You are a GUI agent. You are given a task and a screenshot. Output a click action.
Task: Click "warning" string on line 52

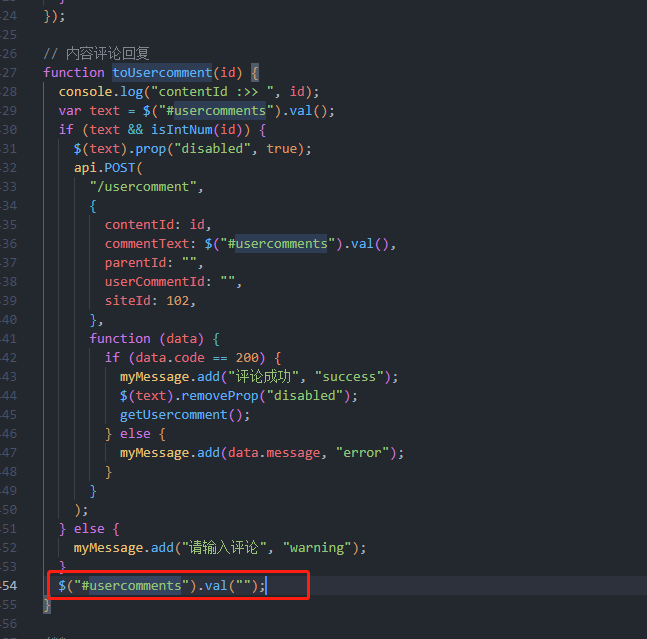tap(317, 547)
